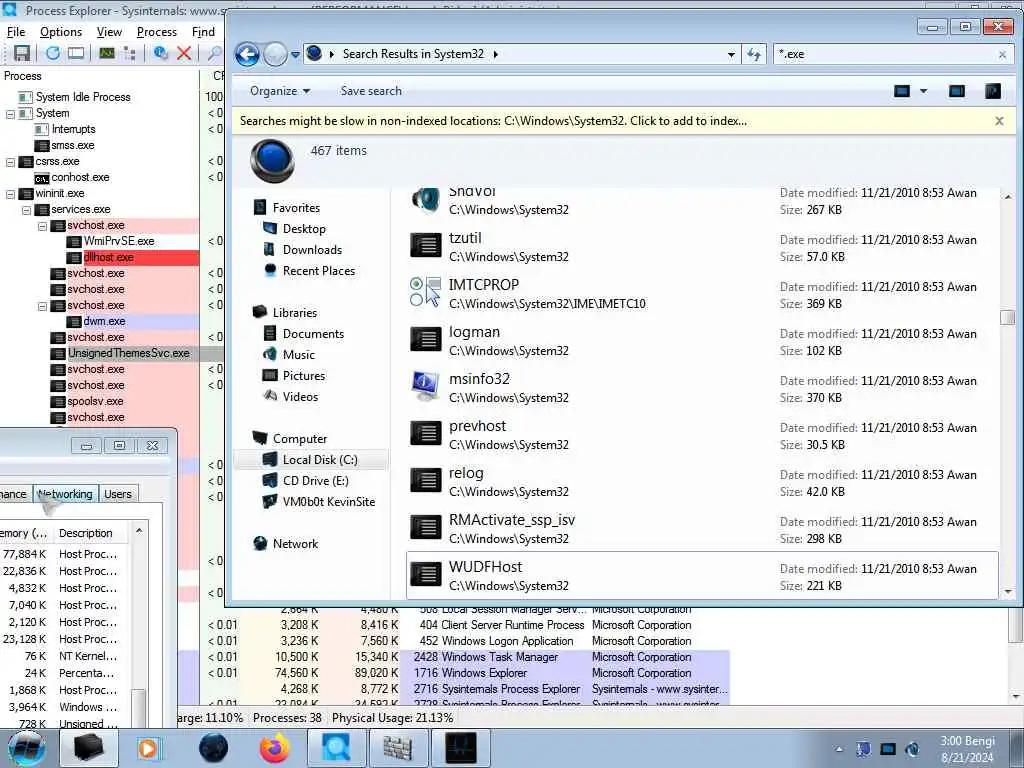1024x768 pixels.
Task: Click Search Results in System32 breadcrumb
Action: (413, 54)
